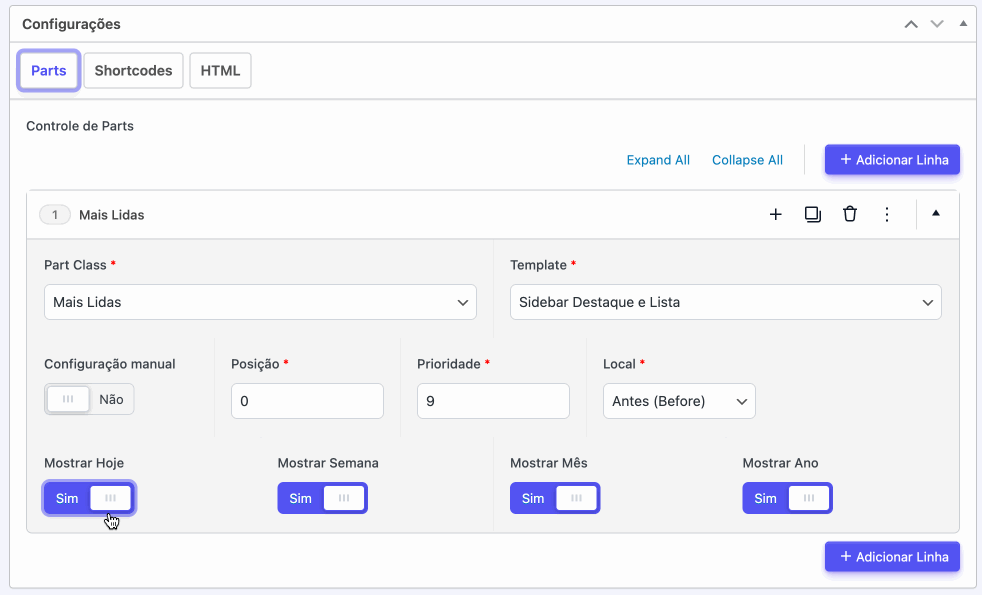Collapse the Mais Lidas row with triangle icon
The width and height of the screenshot is (982, 595).
[x=936, y=213]
